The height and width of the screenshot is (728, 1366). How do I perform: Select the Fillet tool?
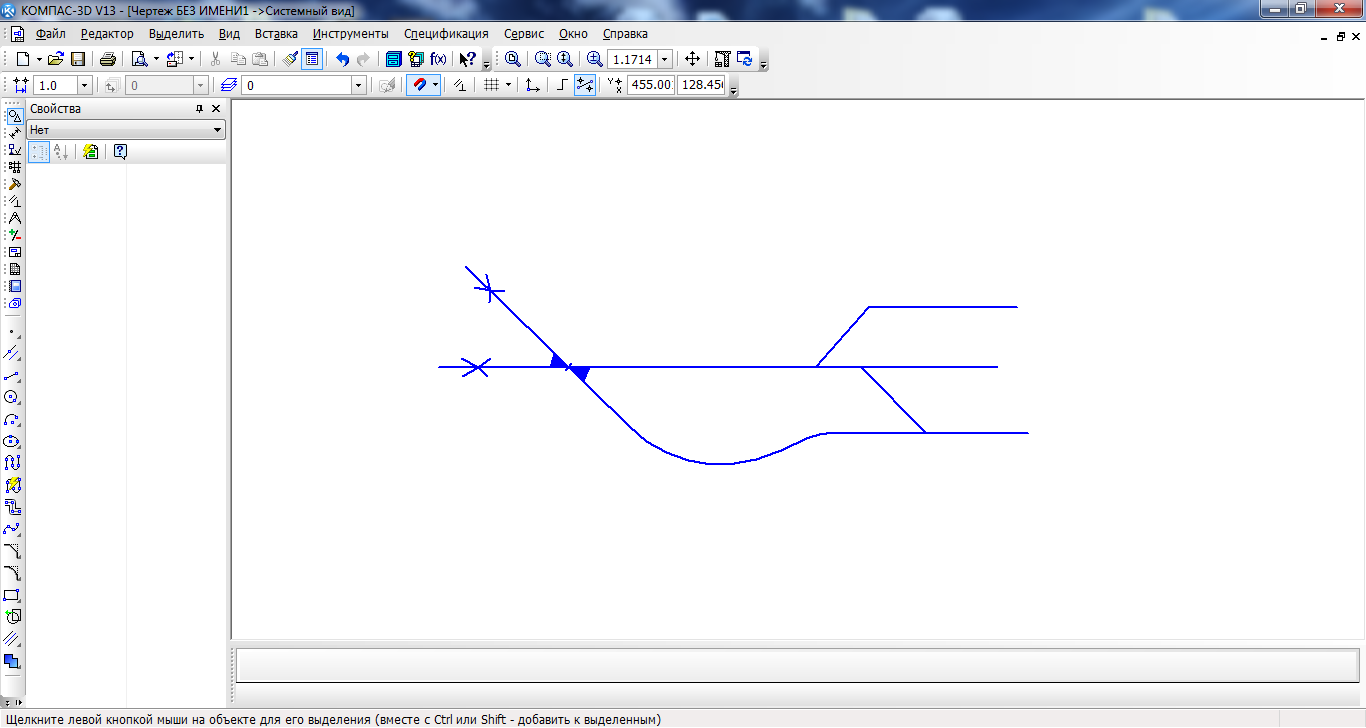tap(12, 573)
